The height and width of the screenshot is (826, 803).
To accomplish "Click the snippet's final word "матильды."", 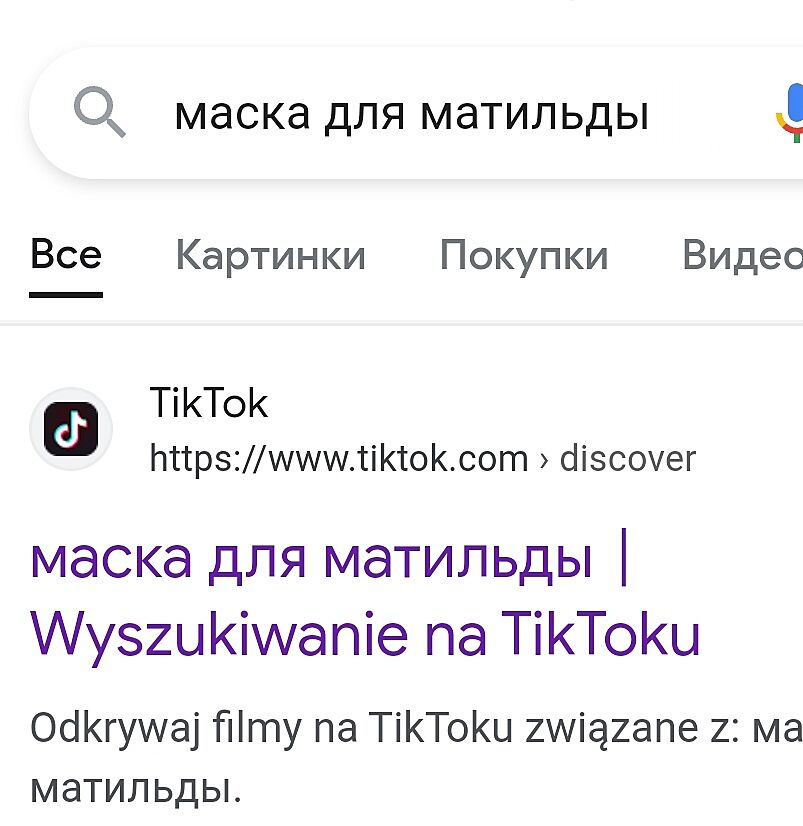I will tap(136, 790).
